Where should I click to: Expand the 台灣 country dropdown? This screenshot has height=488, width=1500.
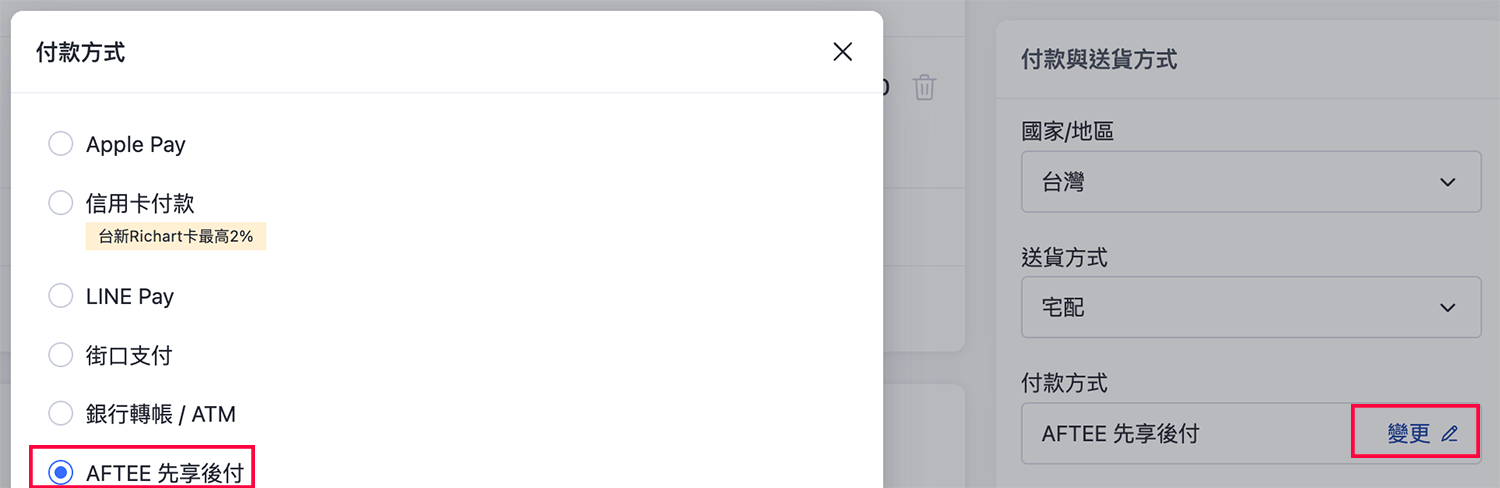(x=1250, y=182)
